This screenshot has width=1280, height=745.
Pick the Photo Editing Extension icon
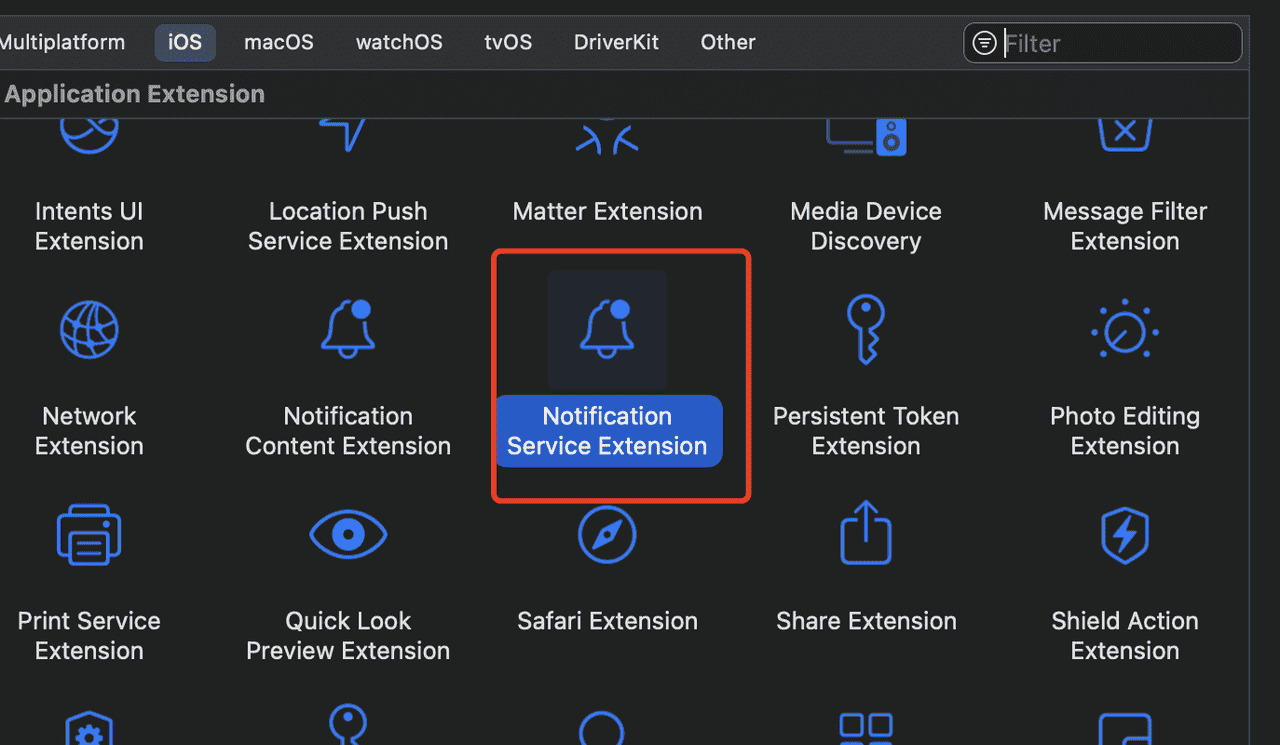coord(1125,329)
